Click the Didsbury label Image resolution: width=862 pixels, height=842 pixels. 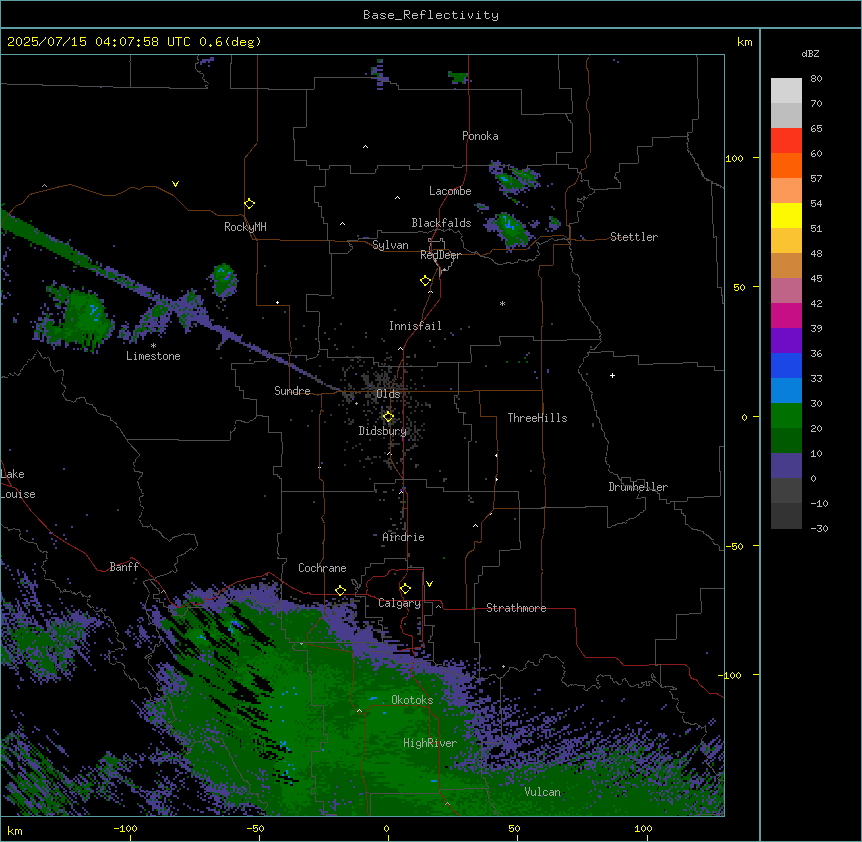(383, 431)
